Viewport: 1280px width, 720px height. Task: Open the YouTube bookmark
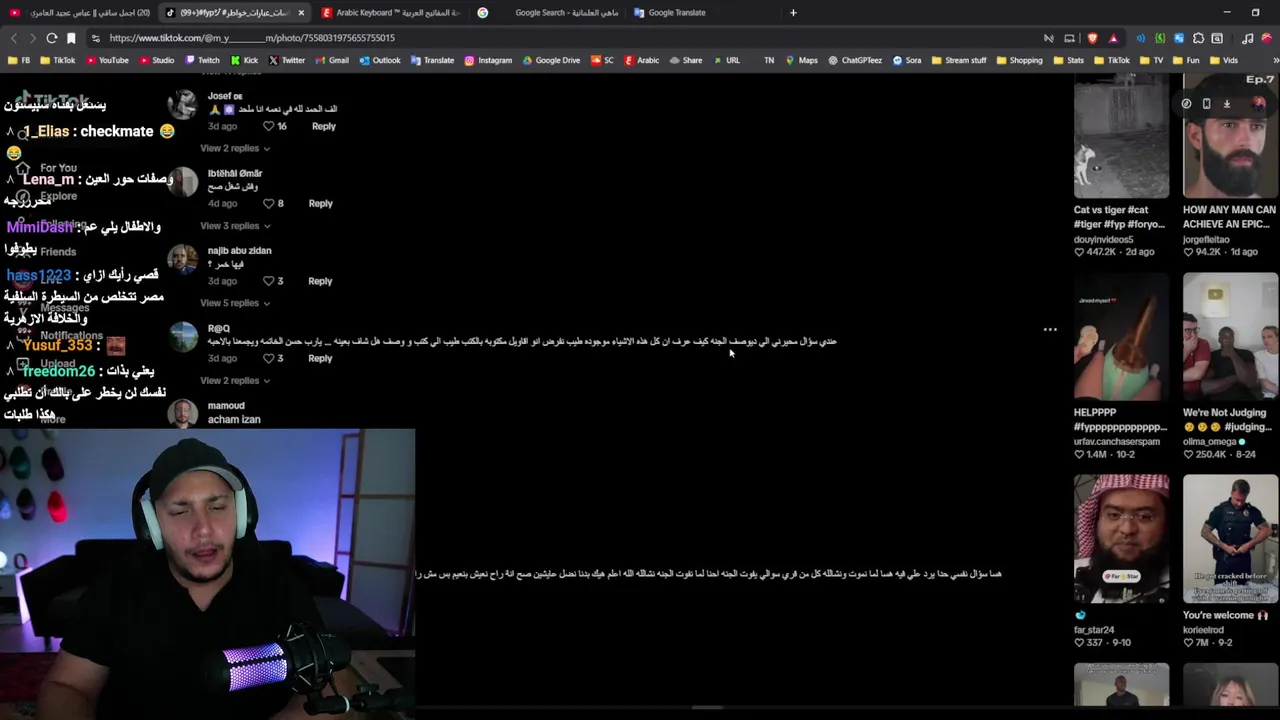coord(107,60)
